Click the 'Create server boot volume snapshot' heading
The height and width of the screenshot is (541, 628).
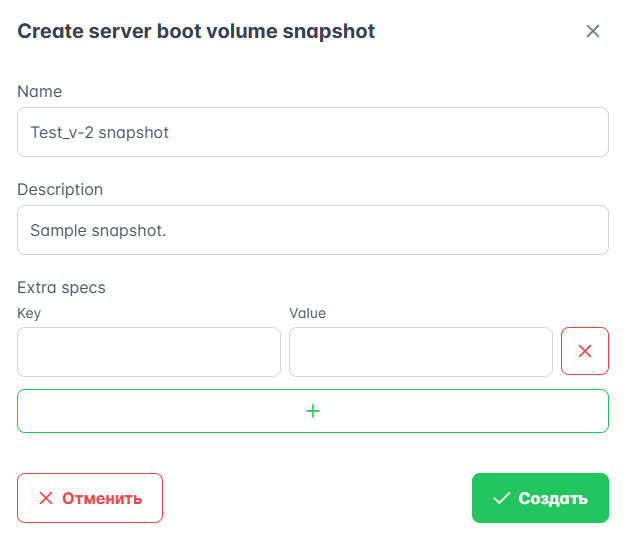pos(196,31)
